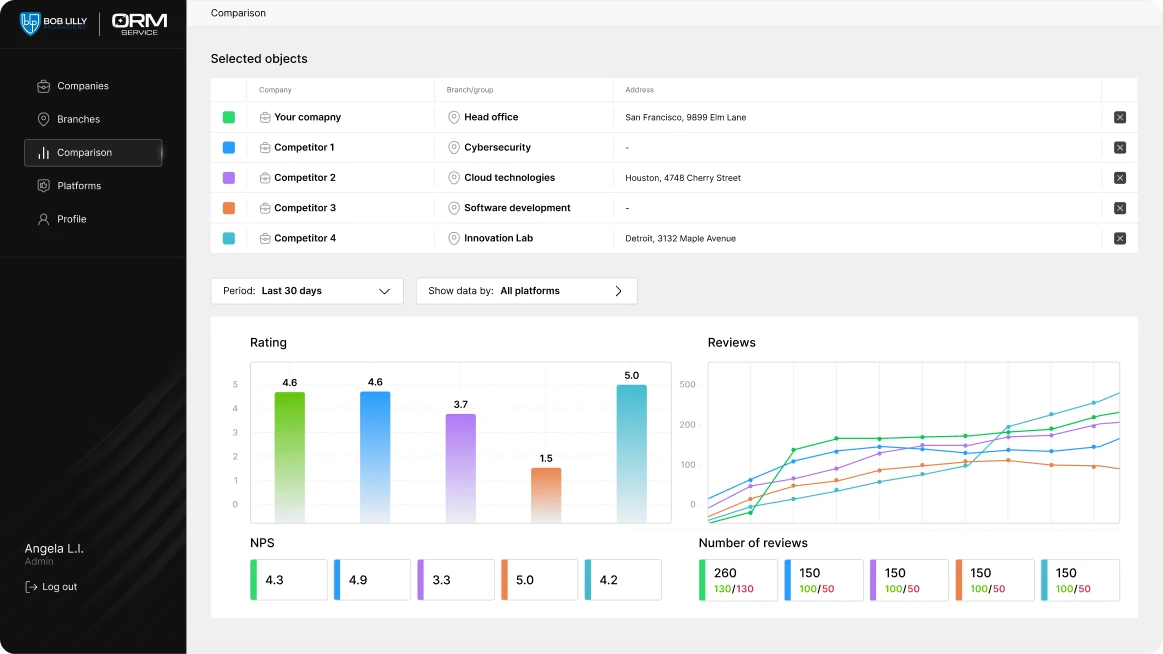Image resolution: width=1163 pixels, height=654 pixels.
Task: Click the green Your comapny color swatch
Action: (229, 117)
